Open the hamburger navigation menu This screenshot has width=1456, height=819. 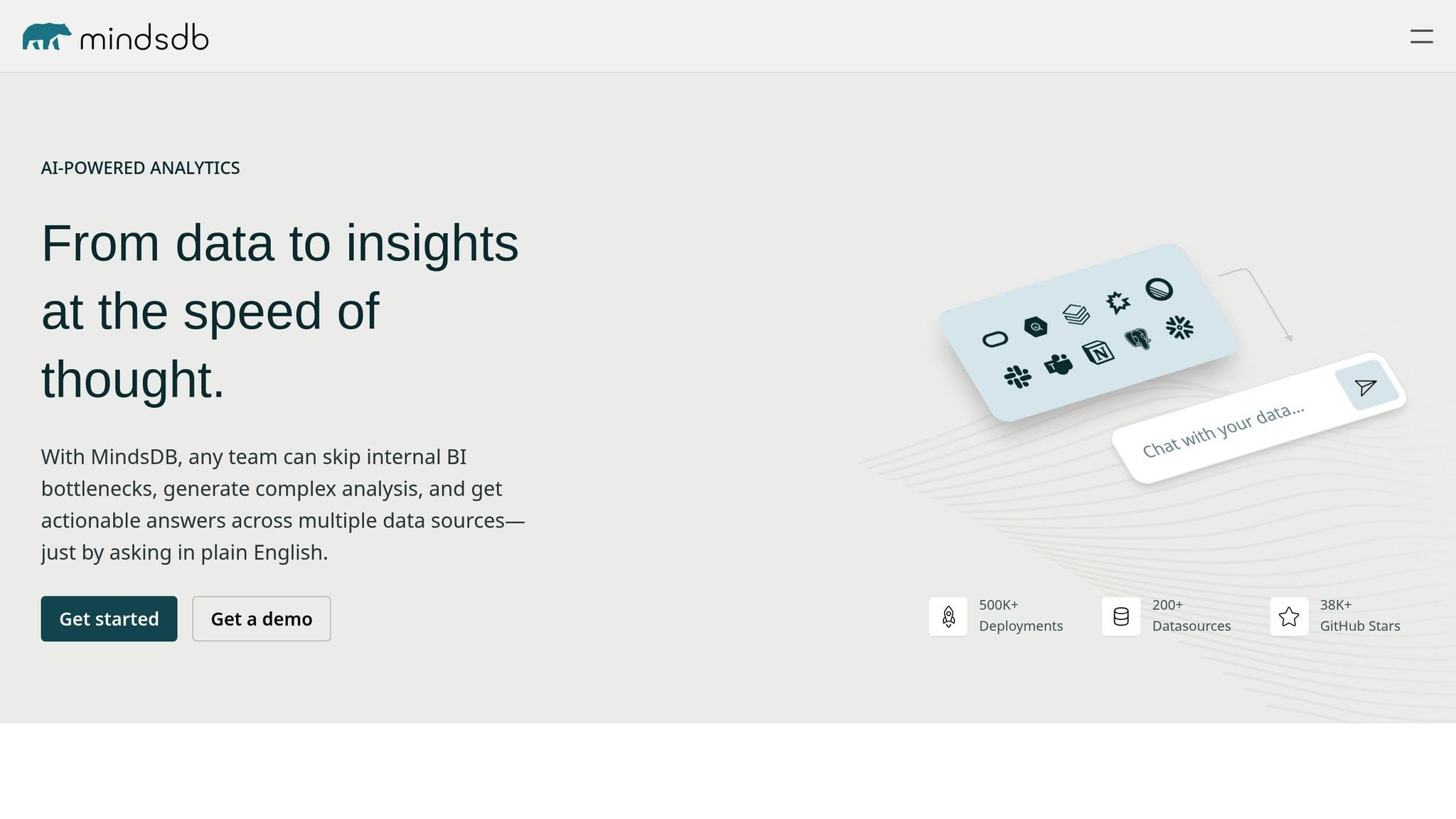[x=1421, y=36]
